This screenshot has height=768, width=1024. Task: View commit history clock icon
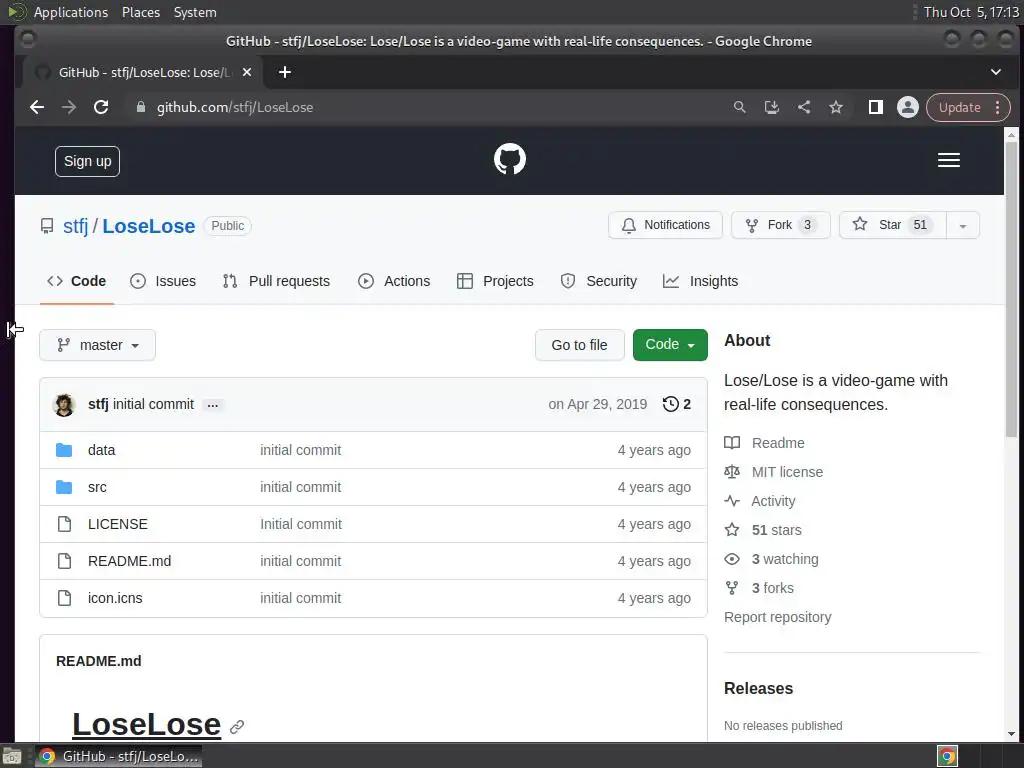click(x=670, y=404)
